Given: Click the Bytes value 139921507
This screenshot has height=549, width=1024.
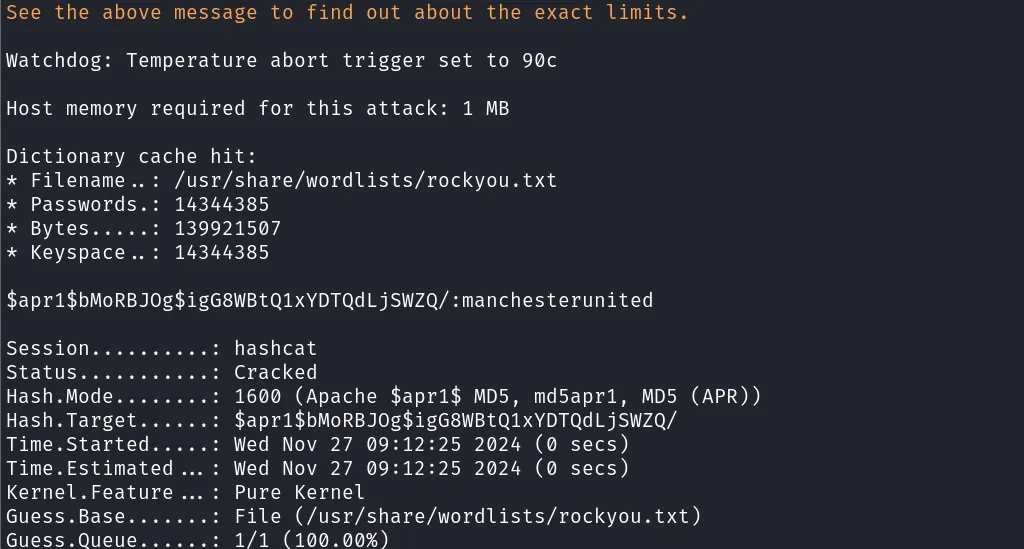Looking at the screenshot, I should [x=227, y=228].
